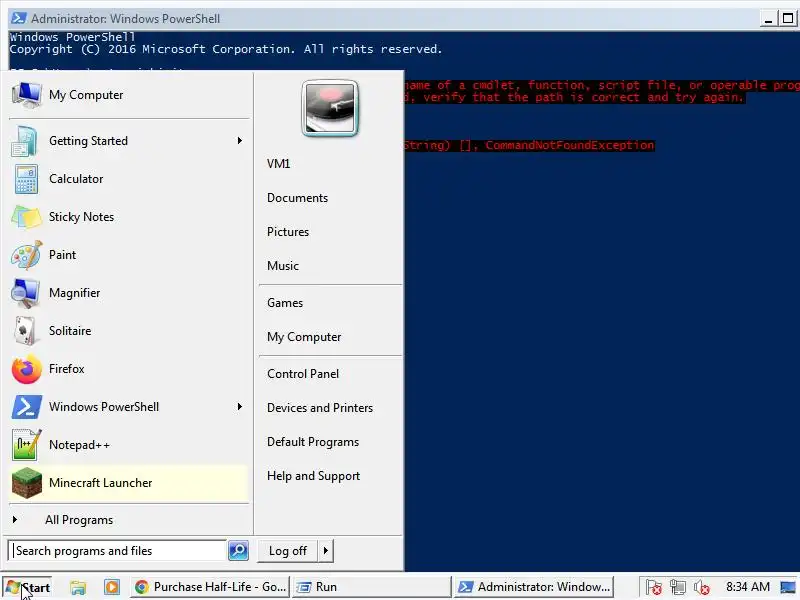This screenshot has height=600, width=800.
Task: Maximize the PowerShell window
Action: (788, 19)
